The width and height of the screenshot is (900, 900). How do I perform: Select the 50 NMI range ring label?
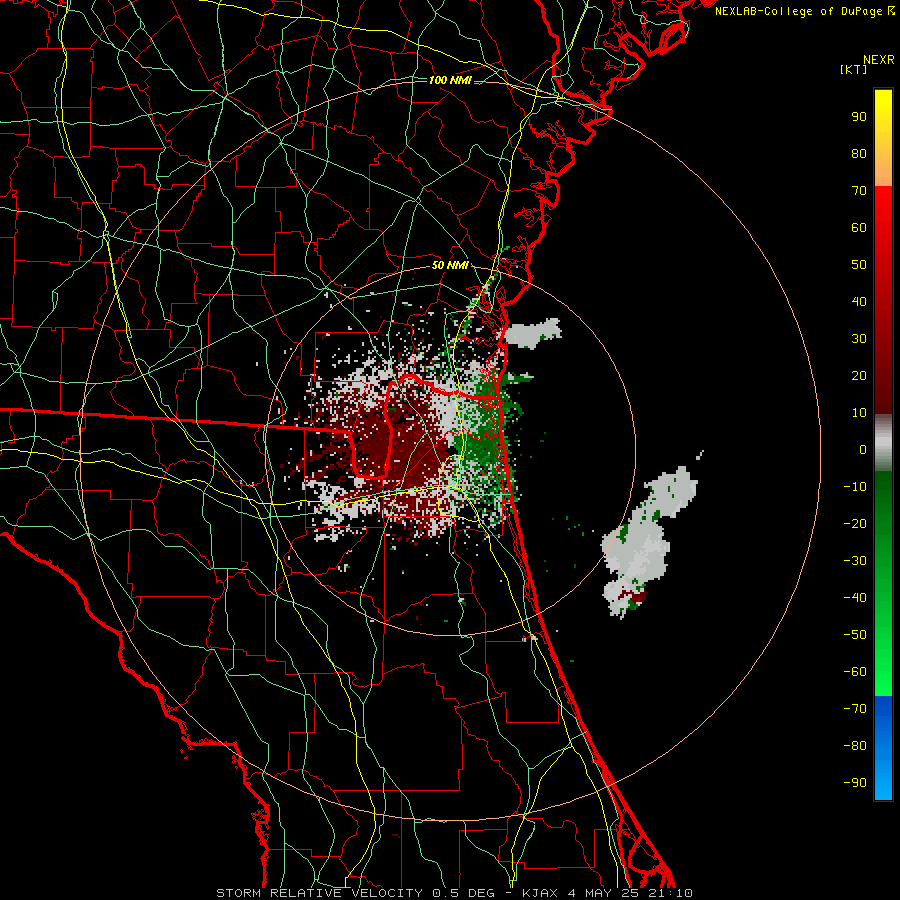point(450,265)
